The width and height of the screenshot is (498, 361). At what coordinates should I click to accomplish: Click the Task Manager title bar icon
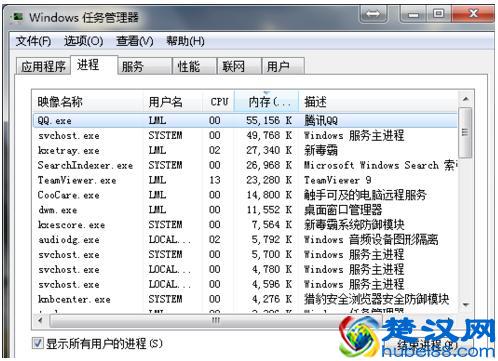[x=17, y=16]
